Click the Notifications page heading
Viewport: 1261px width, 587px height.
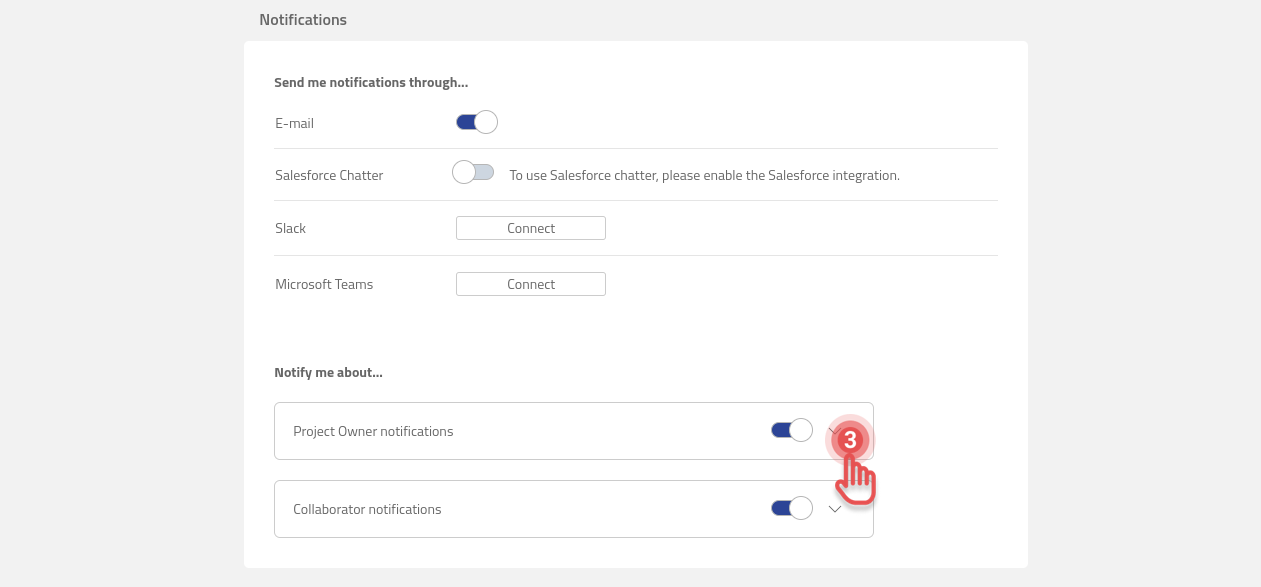pos(302,19)
